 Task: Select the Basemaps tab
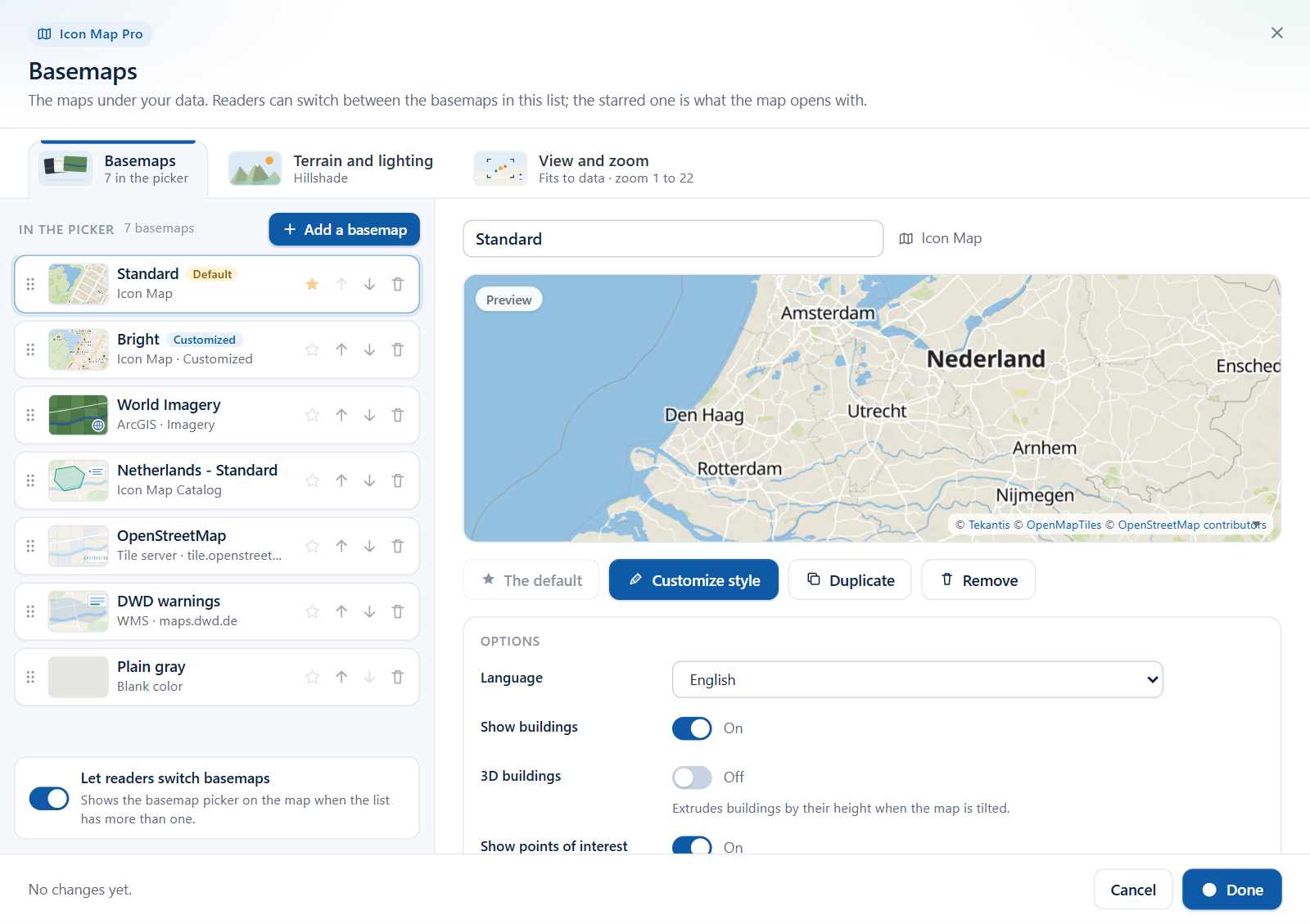coord(118,169)
